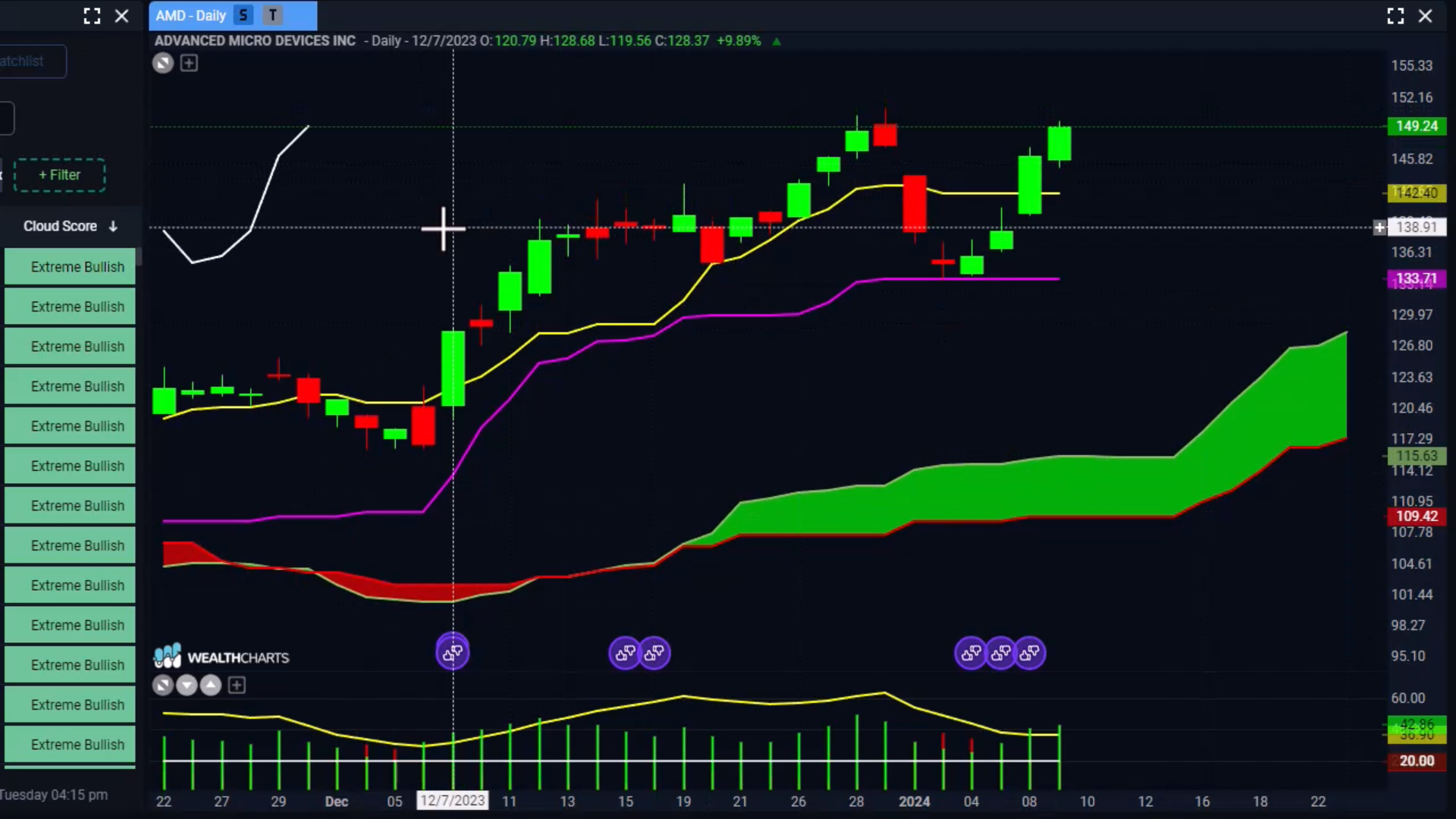This screenshot has height=819, width=1456.
Task: Click the Tuesday 04:15 pm time text
Action: tap(54, 795)
